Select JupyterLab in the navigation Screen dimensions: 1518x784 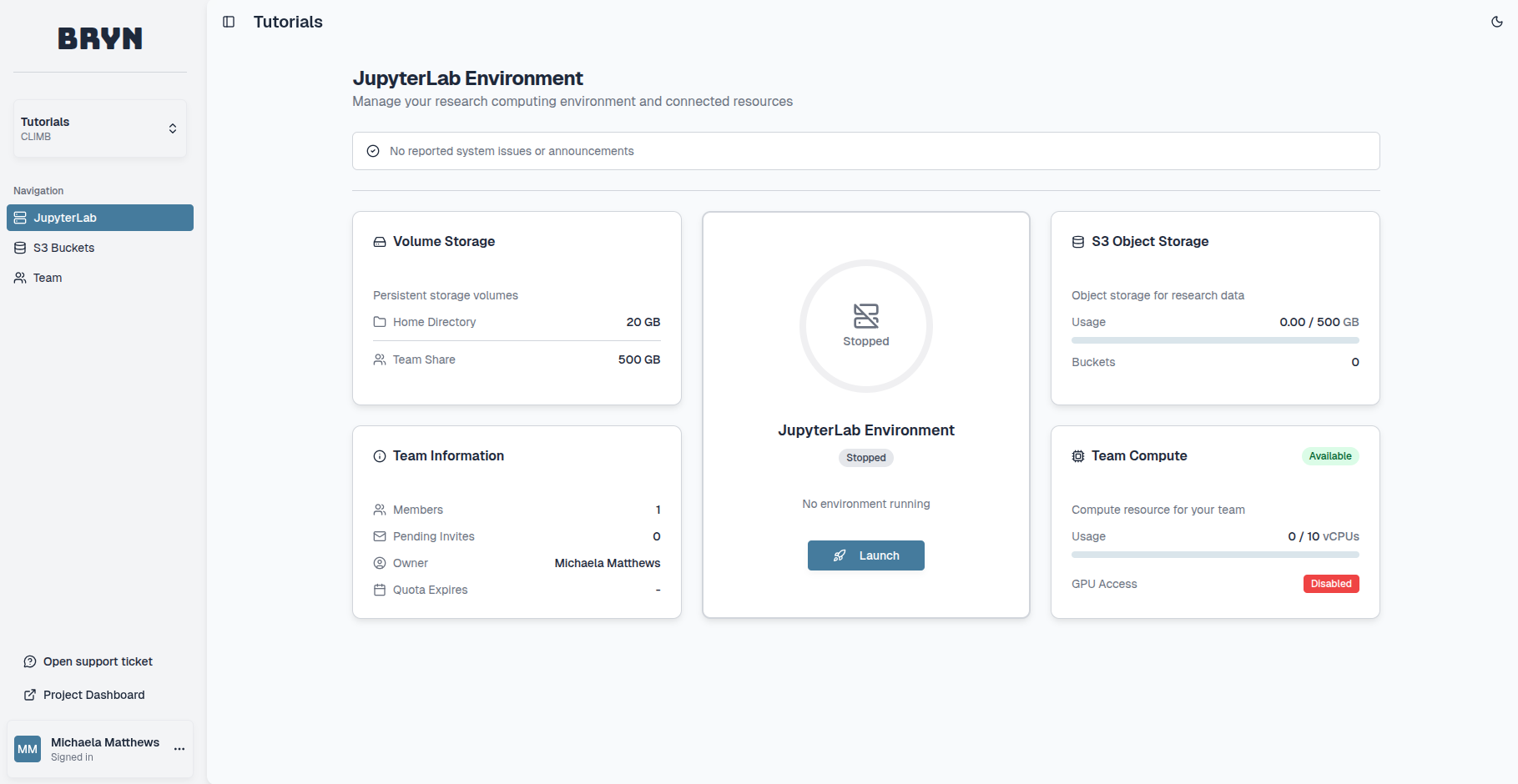[100, 218]
